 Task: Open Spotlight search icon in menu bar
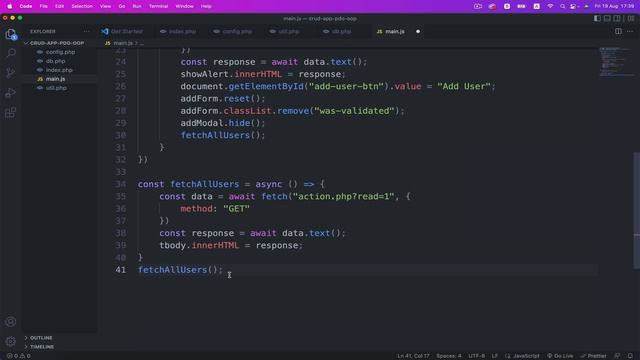coord(562,6)
